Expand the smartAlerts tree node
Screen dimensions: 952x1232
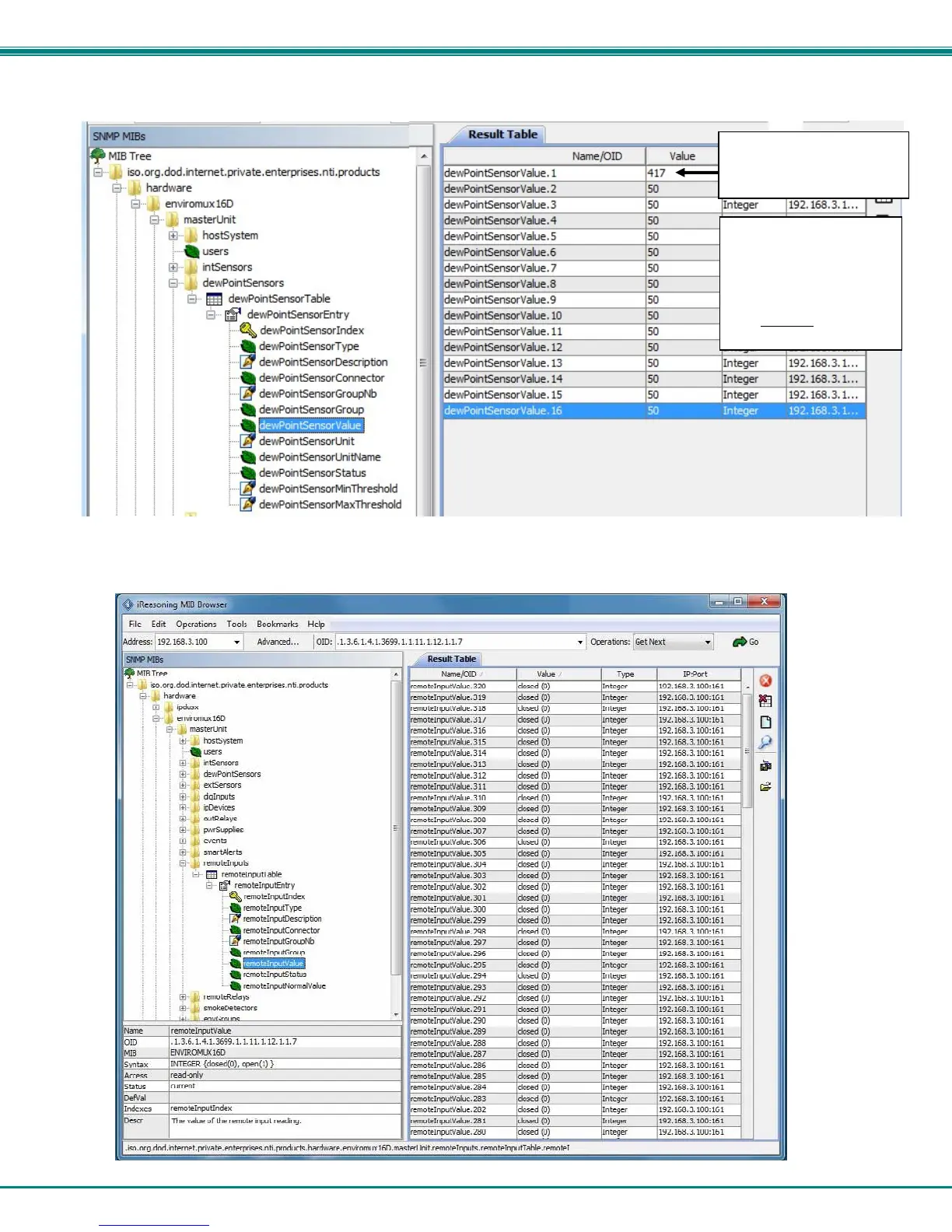183,852
